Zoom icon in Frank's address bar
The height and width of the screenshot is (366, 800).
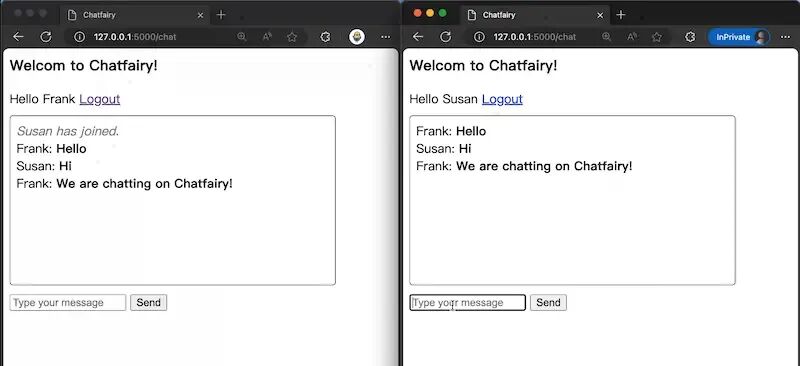tap(242, 37)
